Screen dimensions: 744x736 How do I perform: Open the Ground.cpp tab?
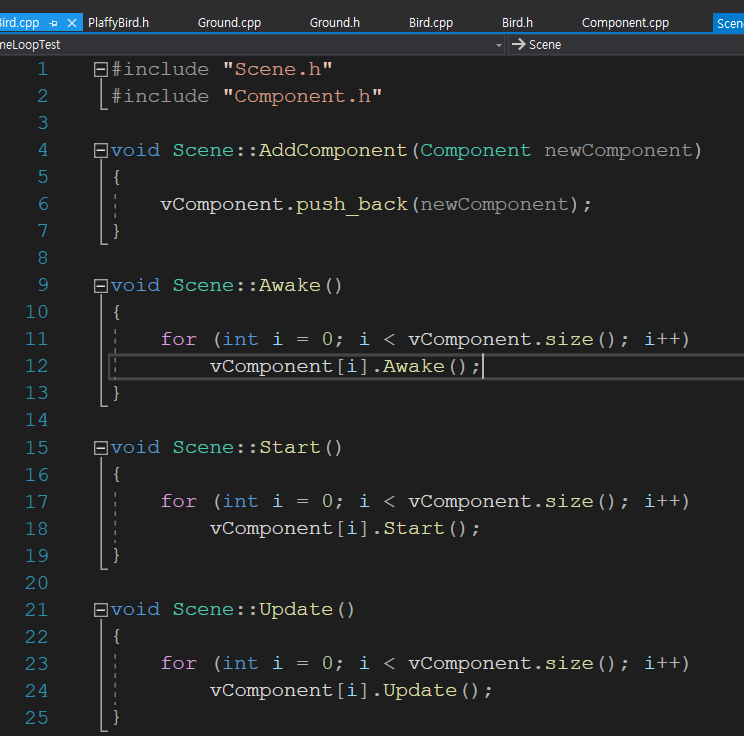click(x=231, y=23)
